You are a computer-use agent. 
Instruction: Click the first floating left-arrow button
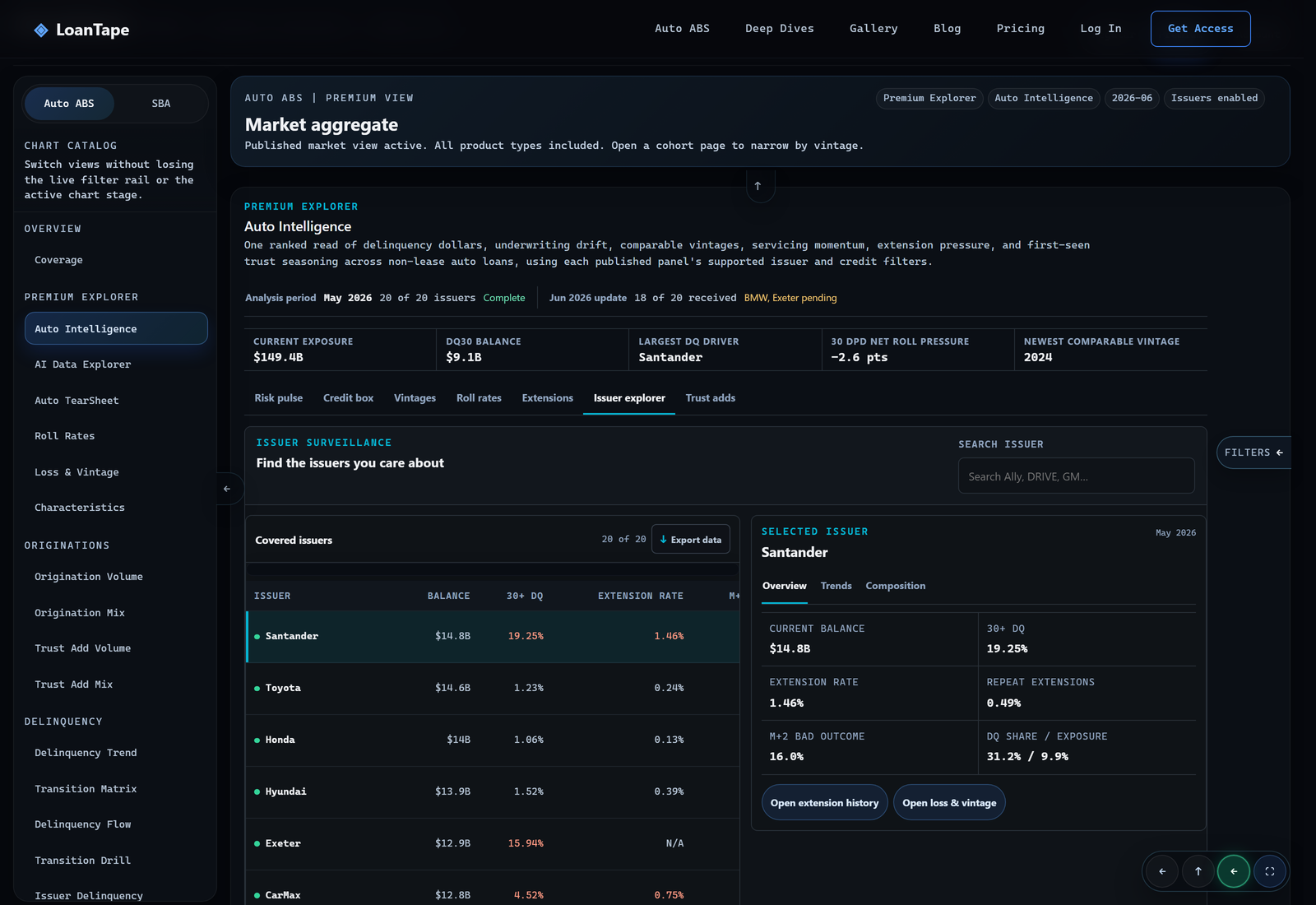click(x=1162, y=871)
